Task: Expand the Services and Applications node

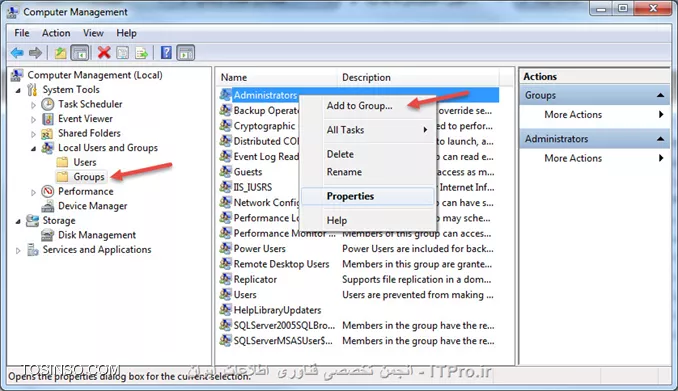Action: coord(18,250)
